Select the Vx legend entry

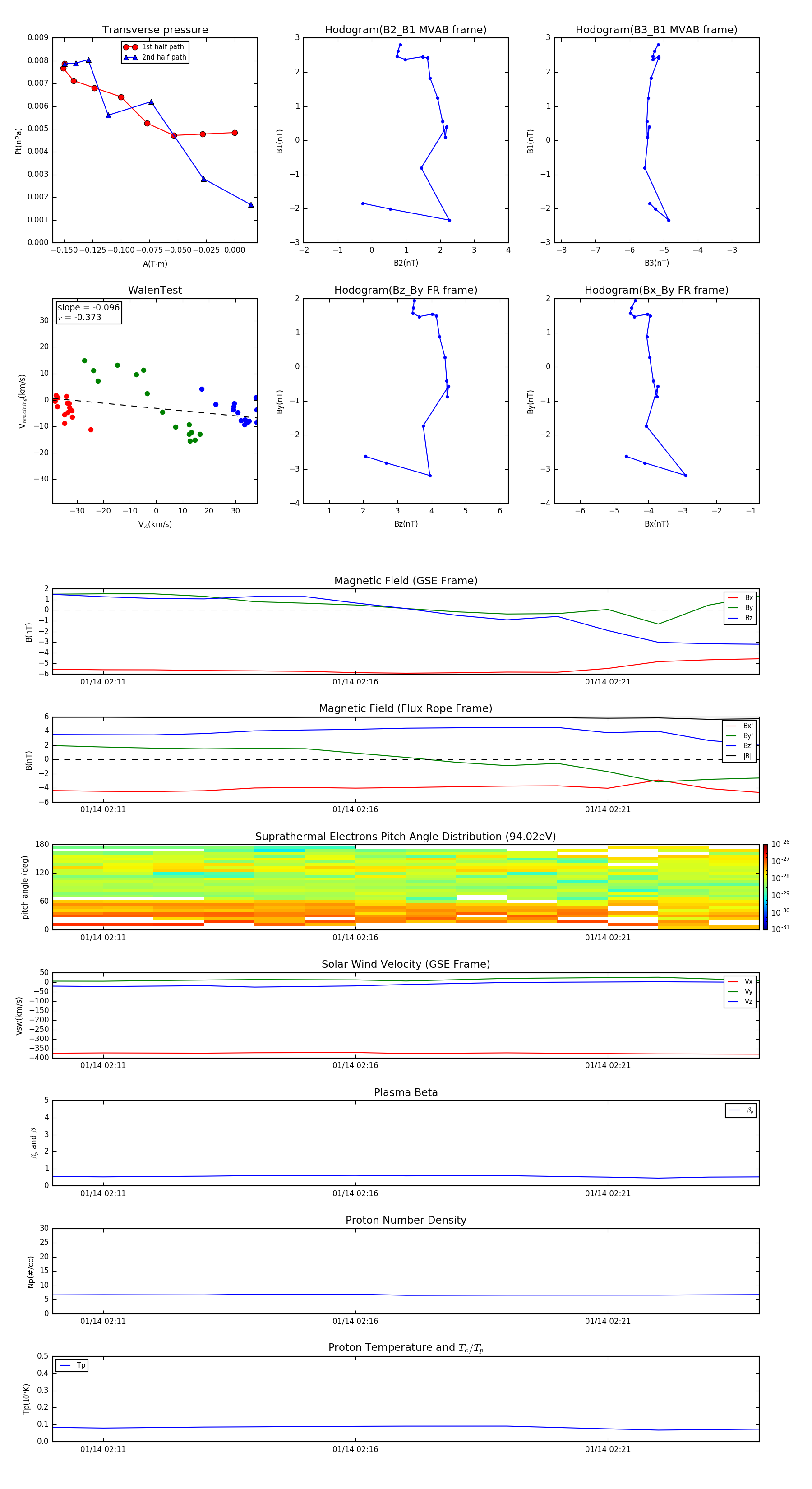pos(740,981)
